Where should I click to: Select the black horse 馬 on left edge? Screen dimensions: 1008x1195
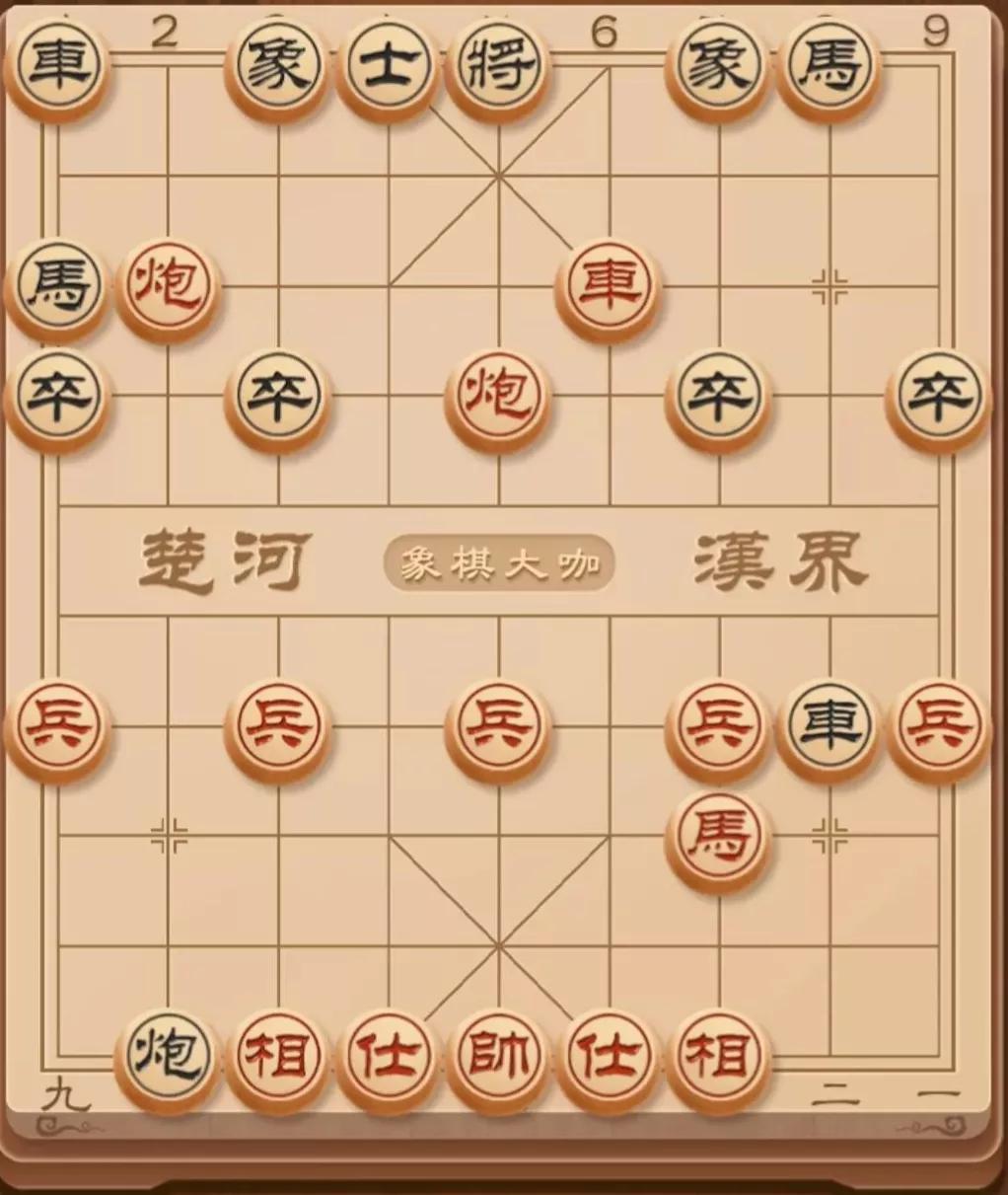[57, 288]
